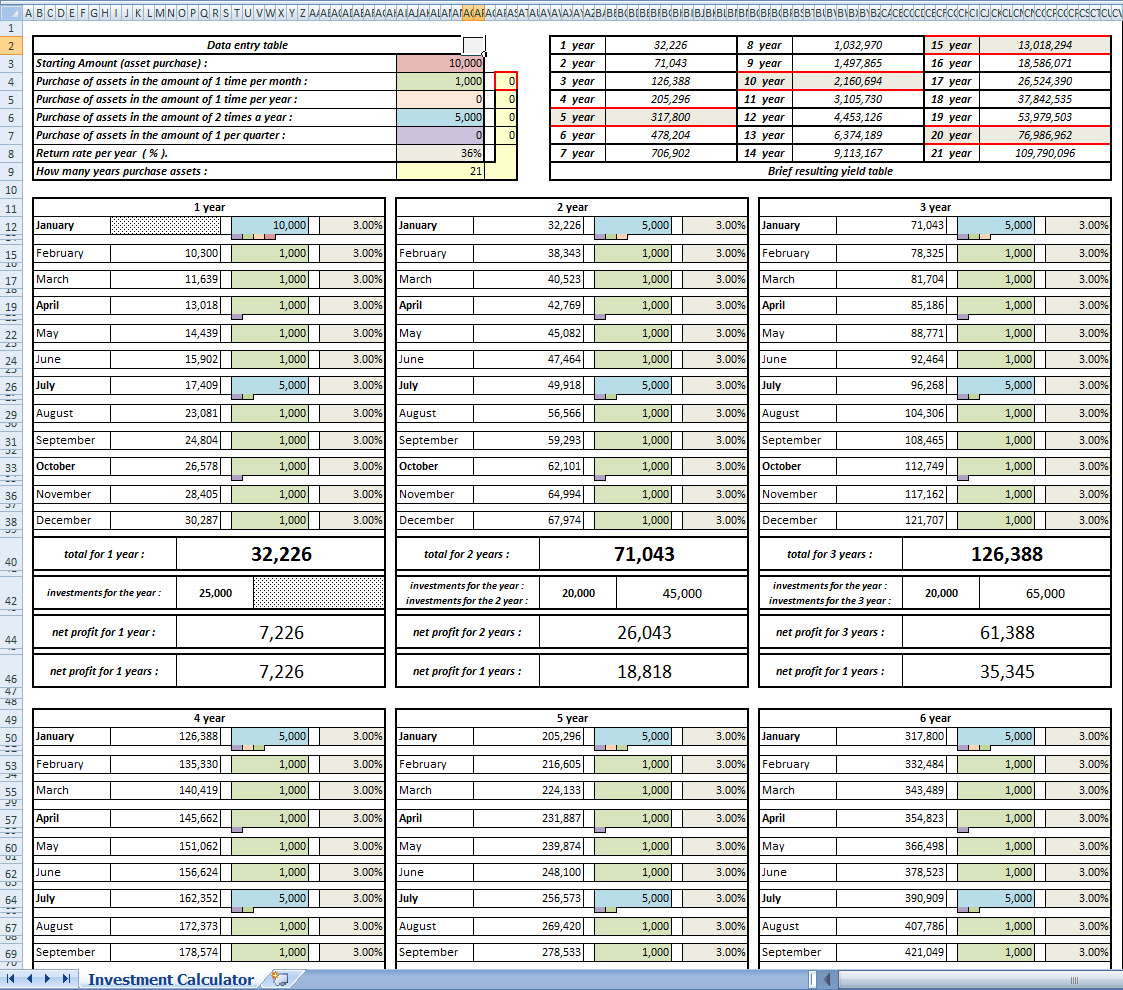Image resolution: width=1123 pixels, height=990 pixels.
Task: Click the blue twice-a-year purchase cell 5,000
Action: (x=440, y=117)
